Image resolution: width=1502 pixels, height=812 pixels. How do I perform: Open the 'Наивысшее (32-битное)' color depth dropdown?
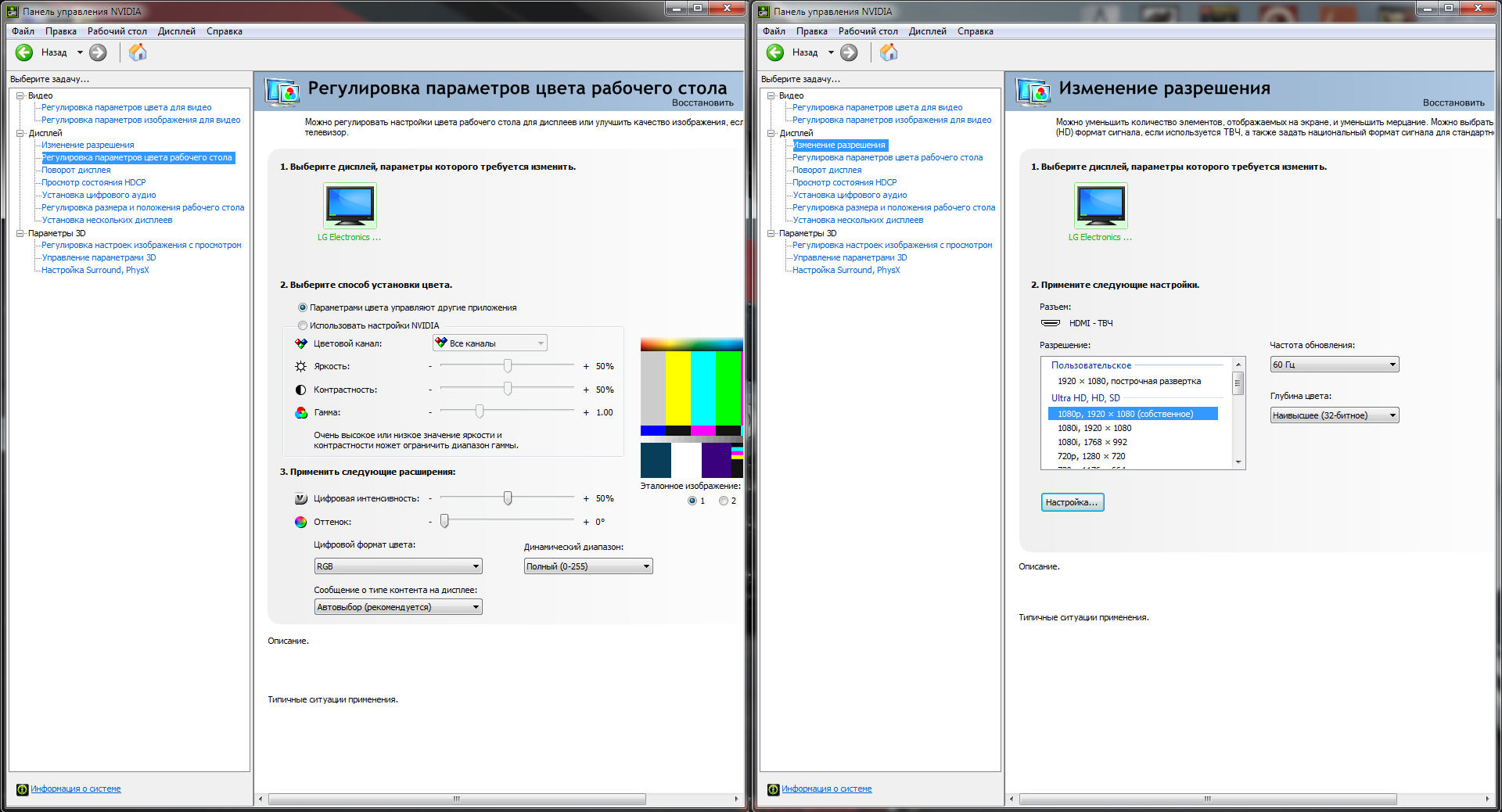[x=1335, y=415]
